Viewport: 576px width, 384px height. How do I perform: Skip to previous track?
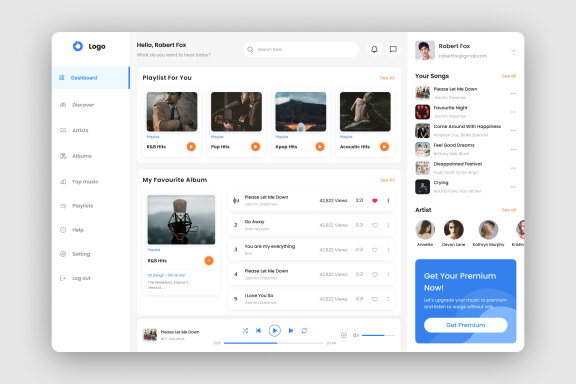coord(258,331)
